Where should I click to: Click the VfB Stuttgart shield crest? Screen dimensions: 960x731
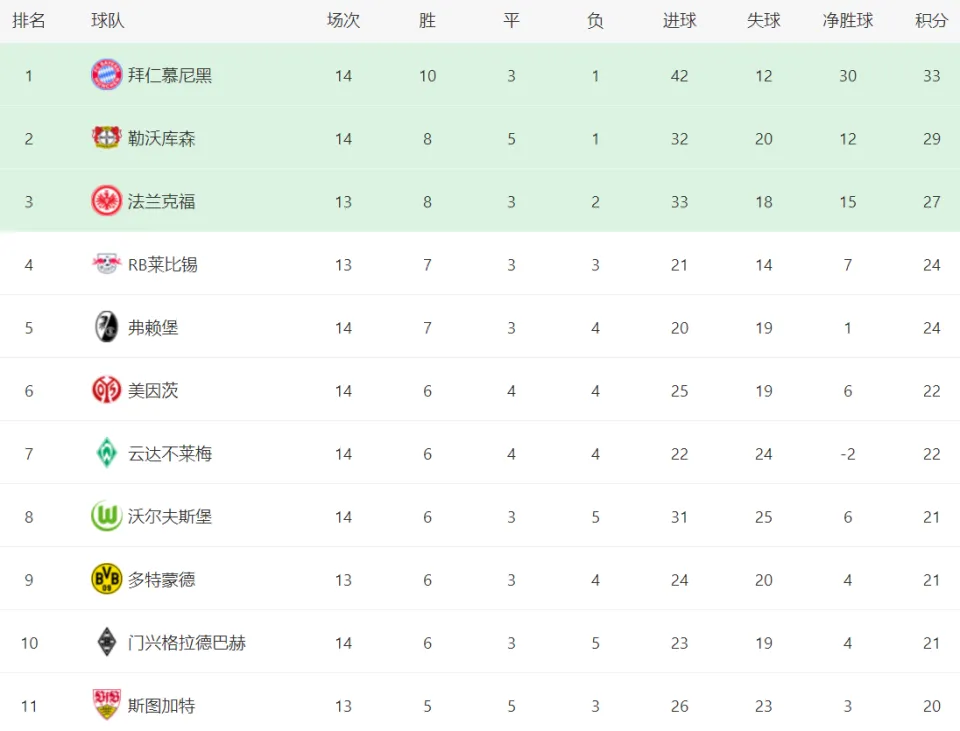tap(107, 705)
